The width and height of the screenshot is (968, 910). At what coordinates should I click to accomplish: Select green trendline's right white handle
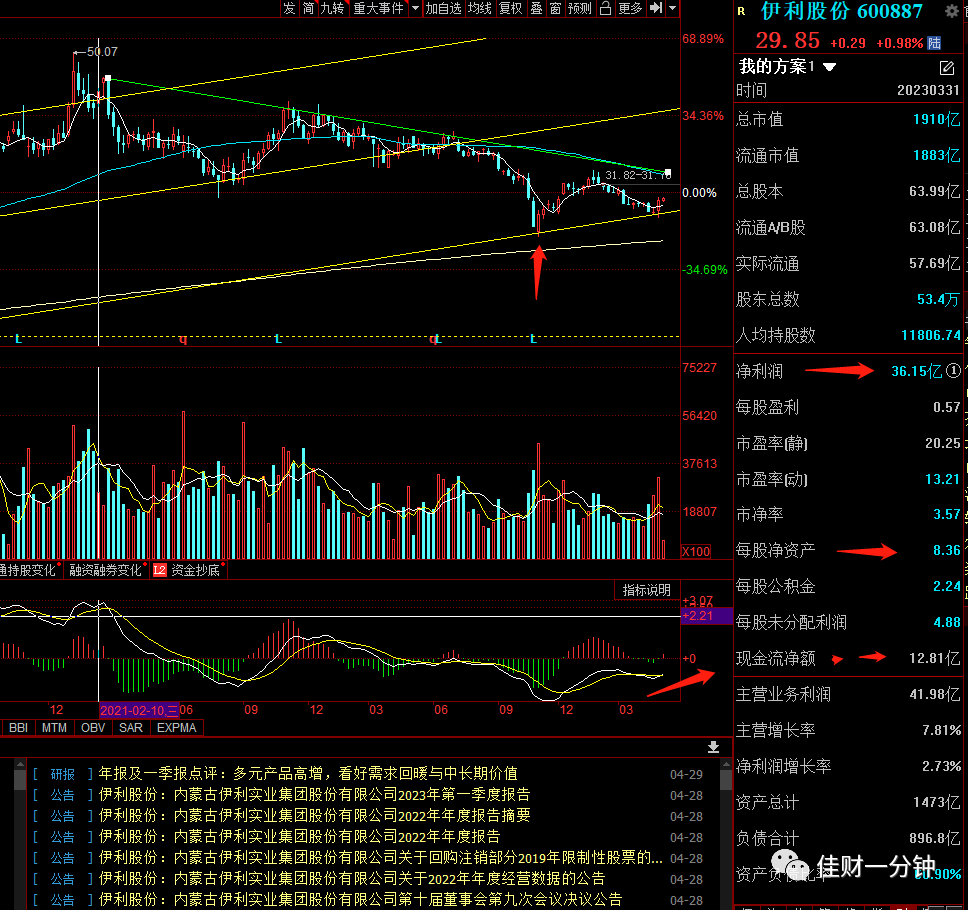(667, 172)
